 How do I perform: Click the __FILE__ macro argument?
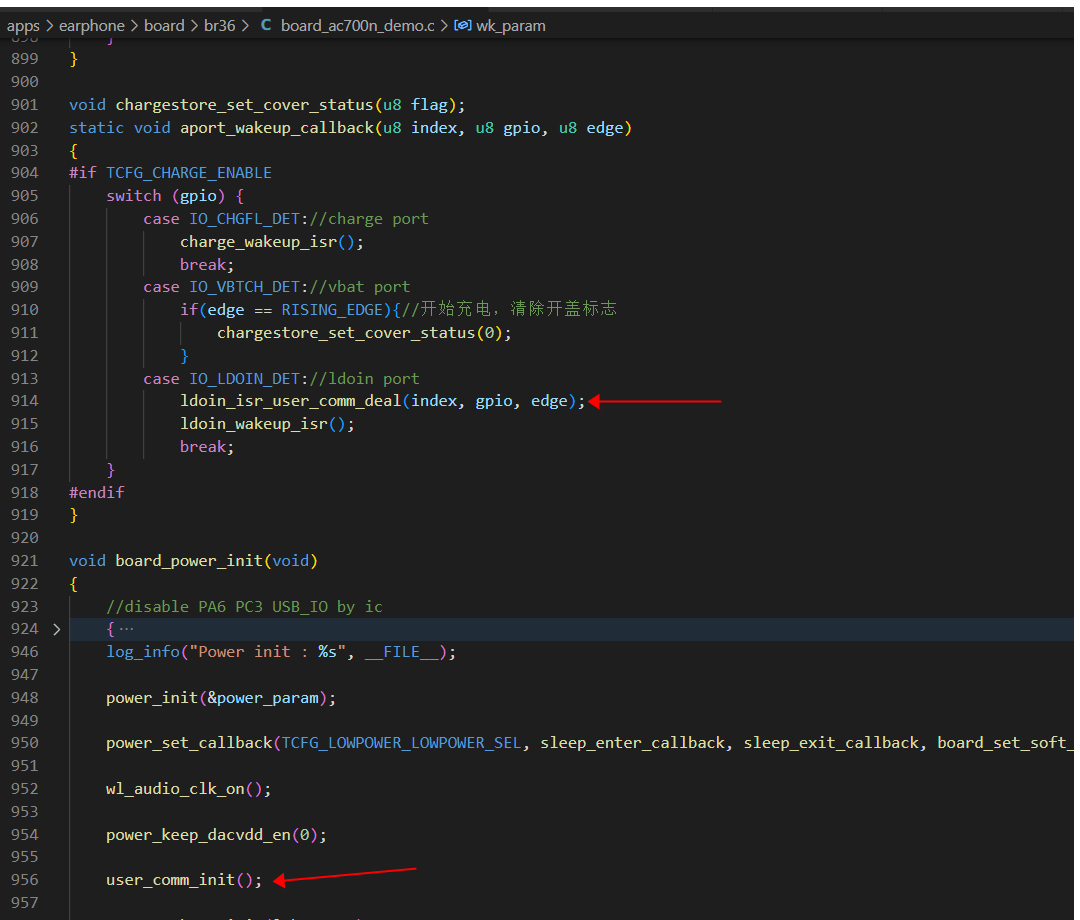402,652
